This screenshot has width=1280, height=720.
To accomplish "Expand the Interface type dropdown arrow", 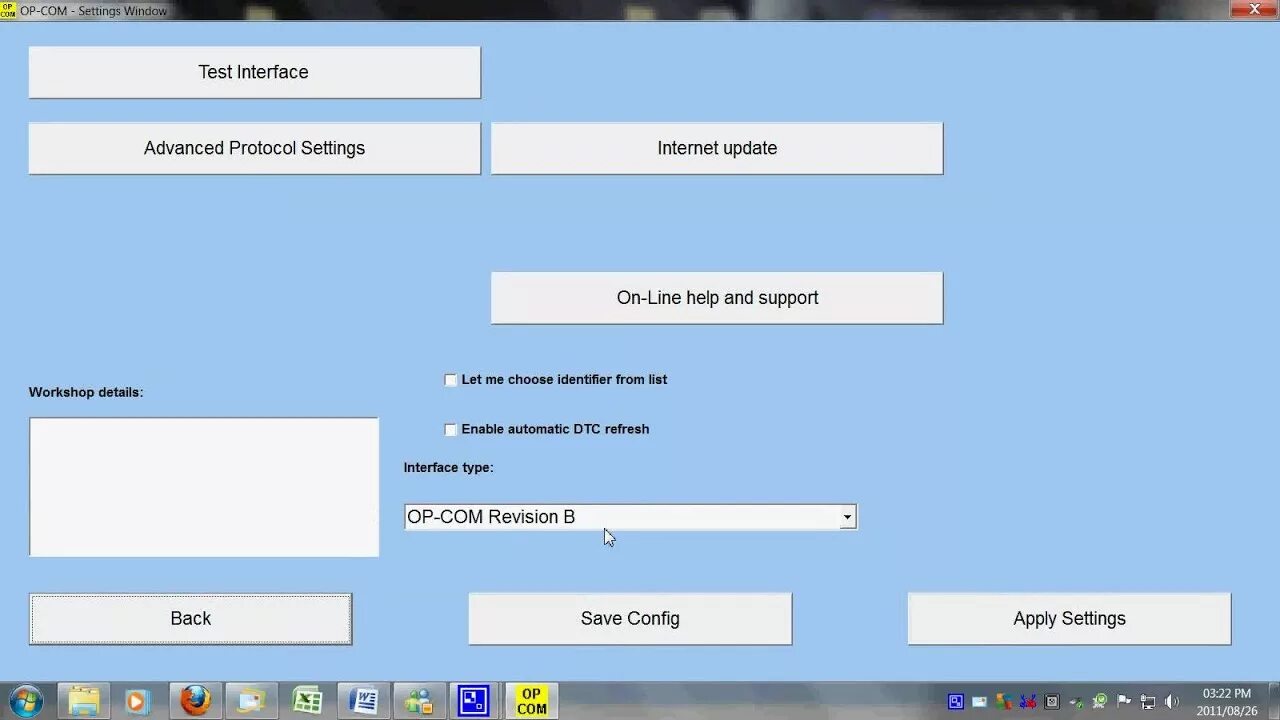I will click(847, 517).
